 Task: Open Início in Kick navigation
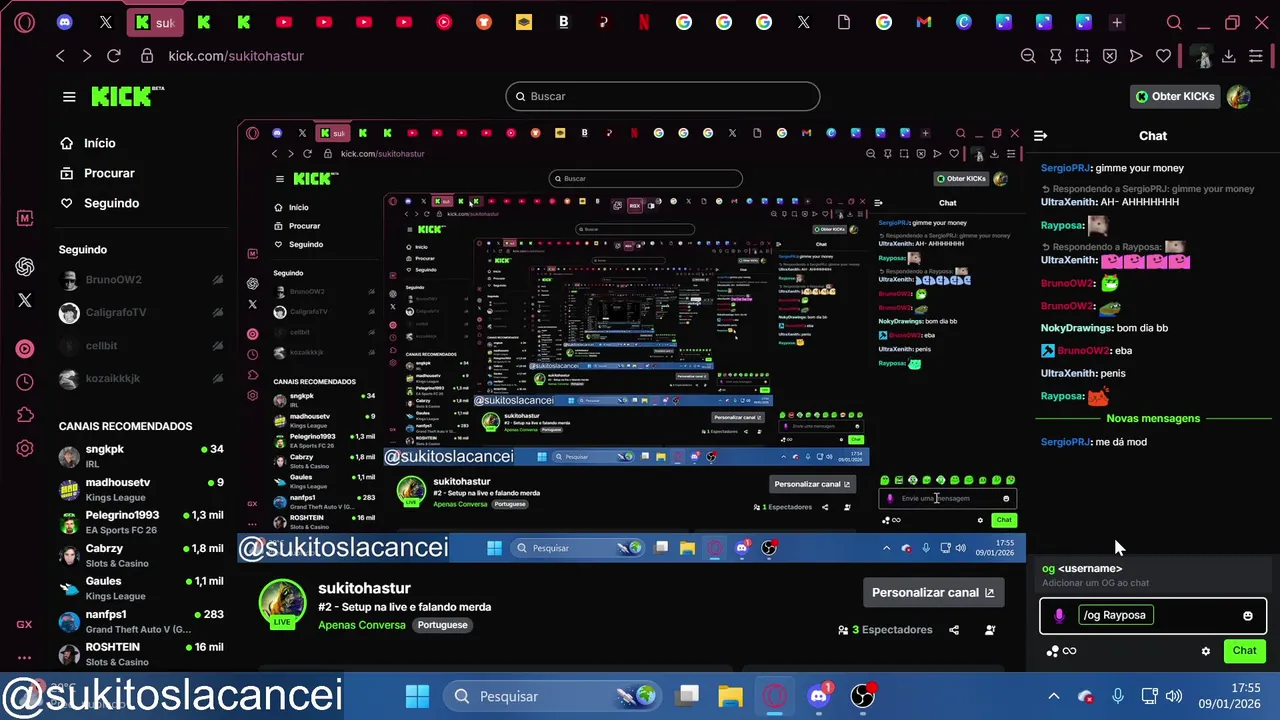[88, 143]
